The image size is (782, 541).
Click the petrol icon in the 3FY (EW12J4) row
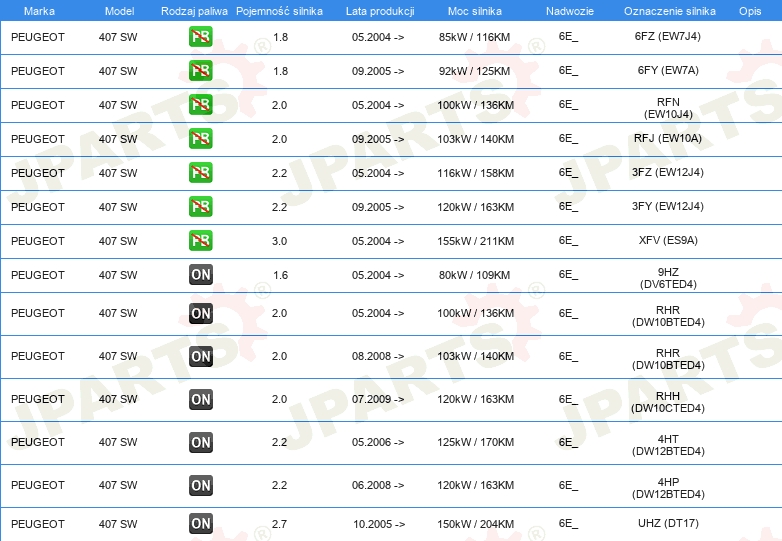[x=200, y=206]
